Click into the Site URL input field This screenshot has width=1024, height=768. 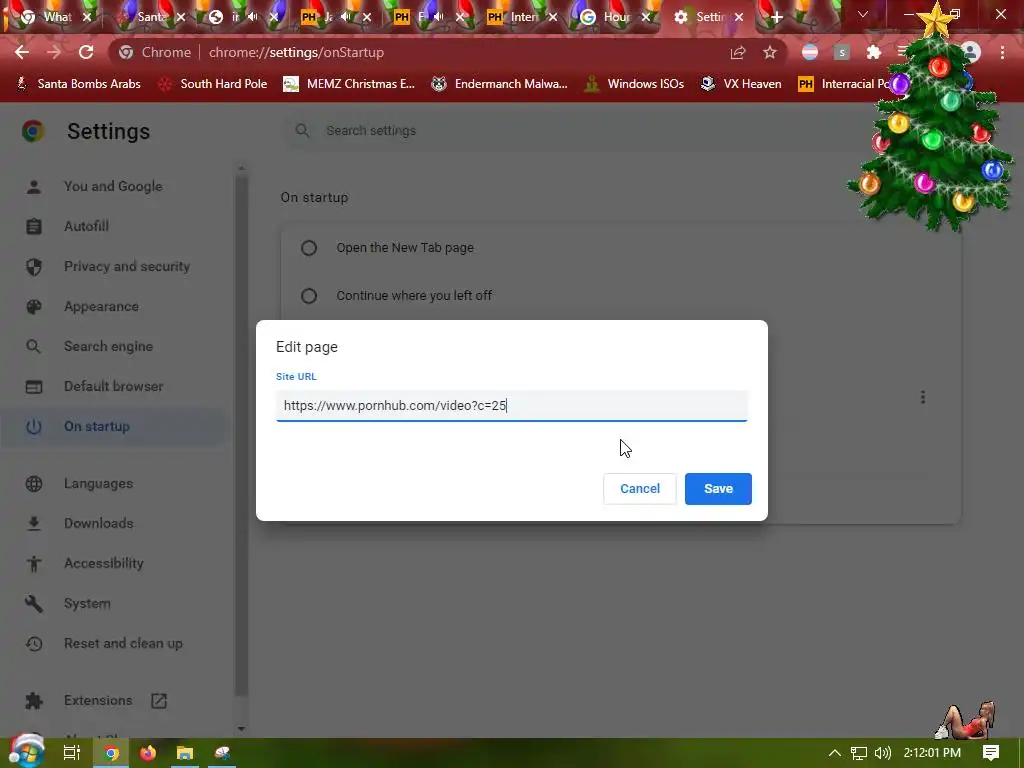tap(511, 406)
